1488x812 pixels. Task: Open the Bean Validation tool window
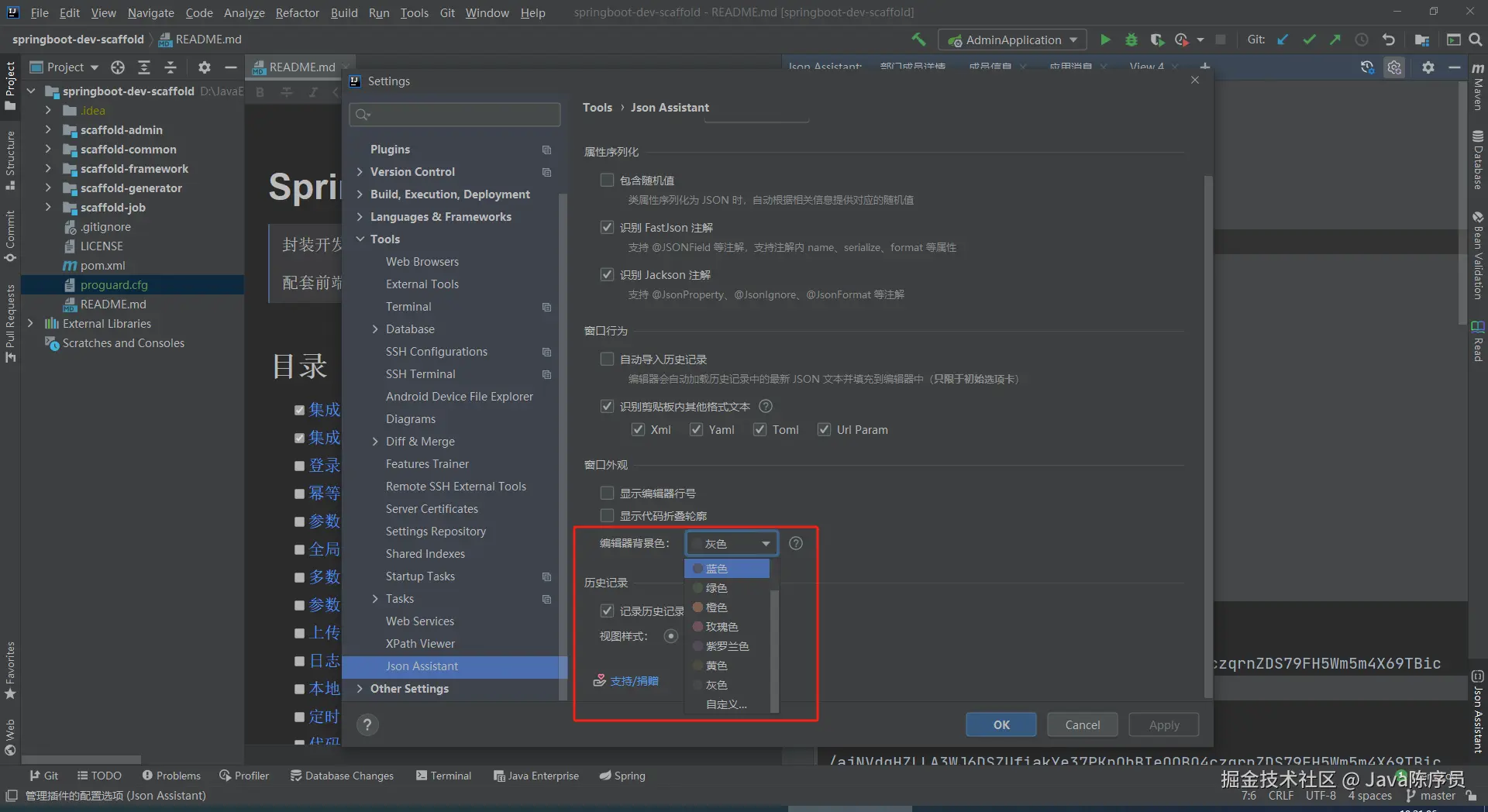pos(1478,256)
